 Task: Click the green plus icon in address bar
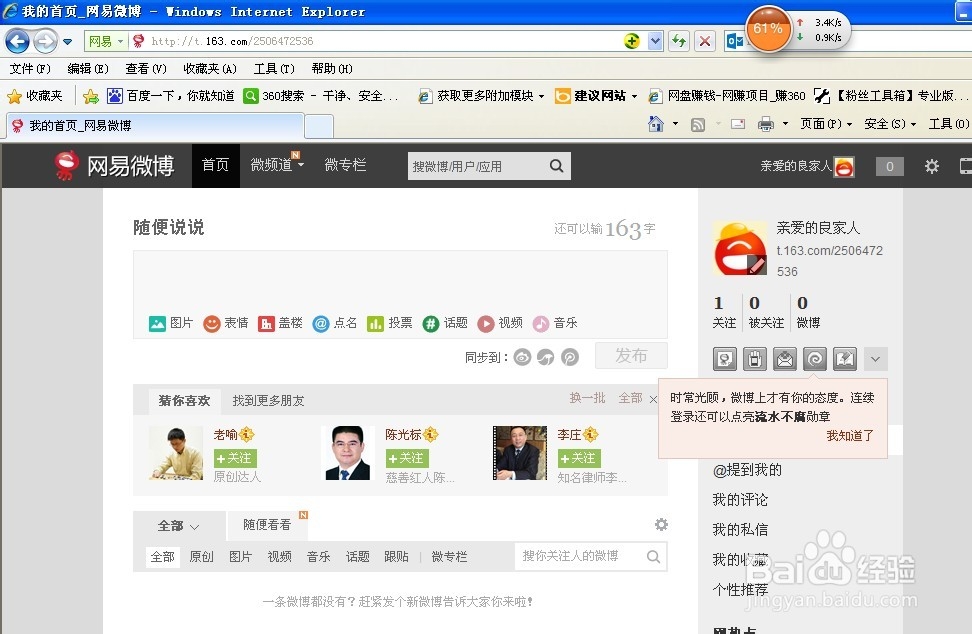click(632, 41)
